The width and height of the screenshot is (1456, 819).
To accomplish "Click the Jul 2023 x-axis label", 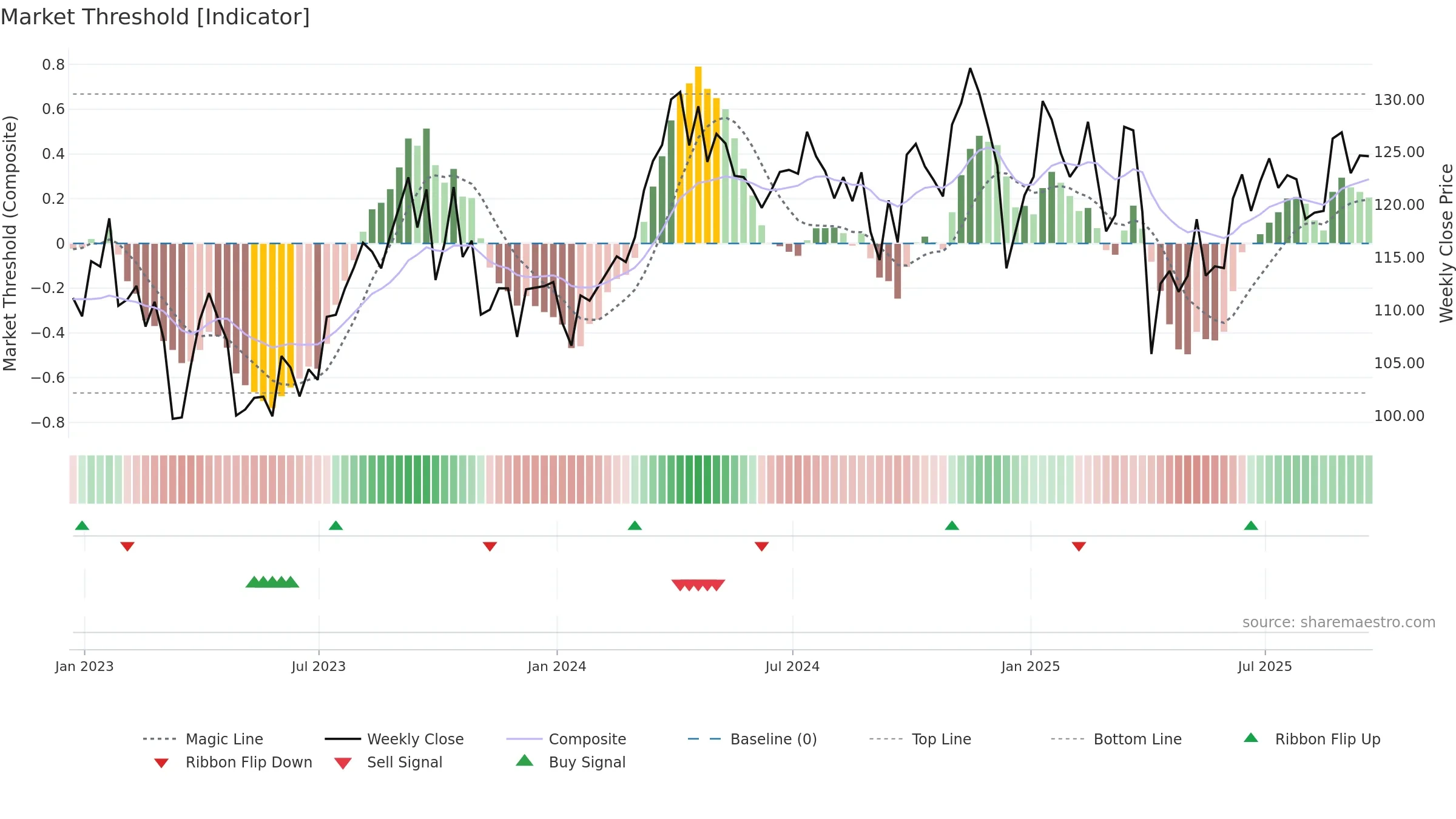I will pos(318,666).
